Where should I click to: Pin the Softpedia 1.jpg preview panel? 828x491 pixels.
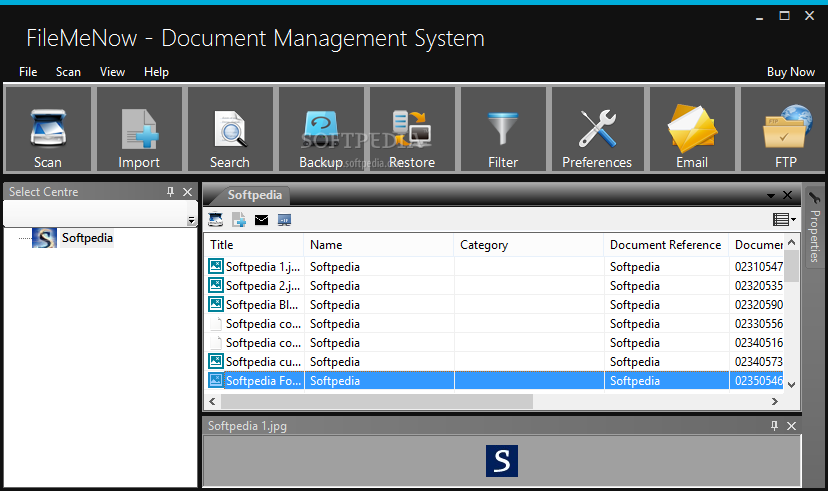[x=774, y=426]
